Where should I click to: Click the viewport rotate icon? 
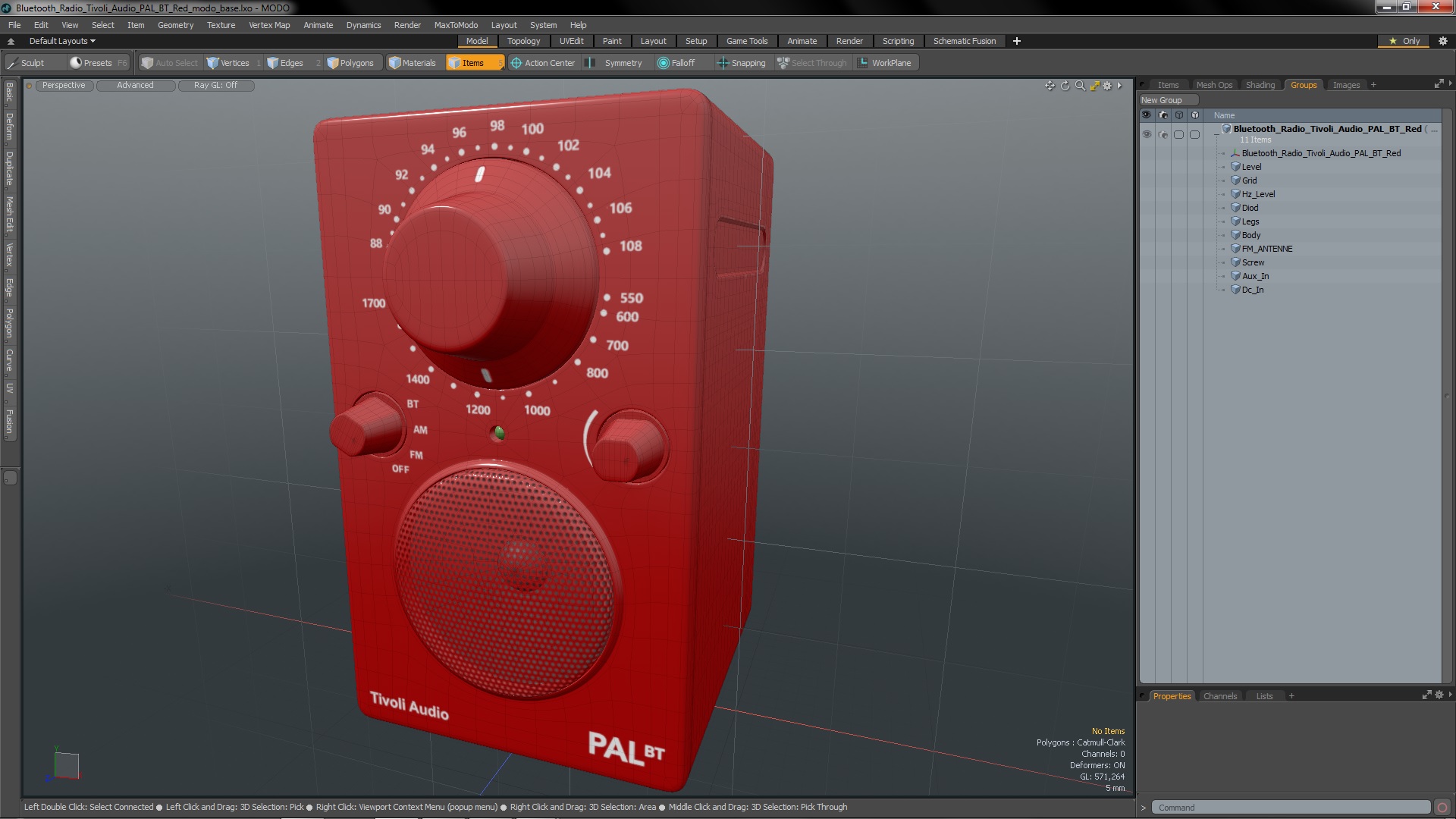[1065, 86]
